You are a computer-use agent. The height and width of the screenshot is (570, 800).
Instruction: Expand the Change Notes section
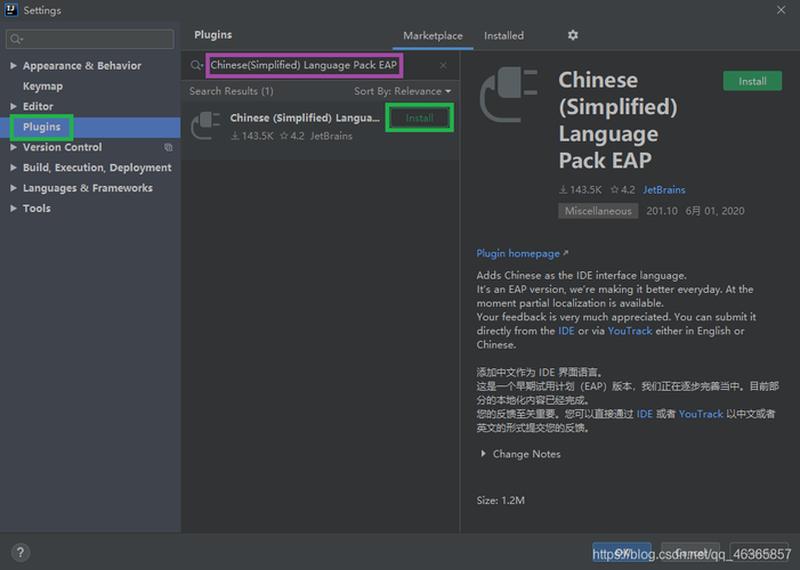(483, 454)
